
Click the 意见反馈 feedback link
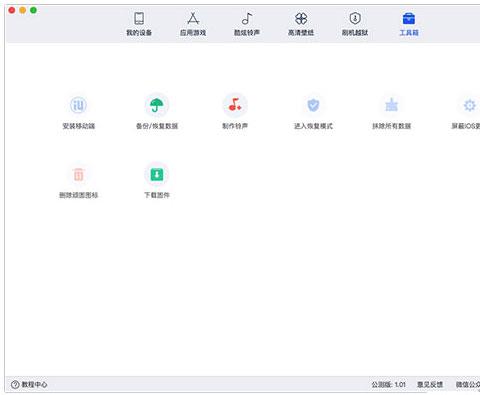[x=430, y=384]
